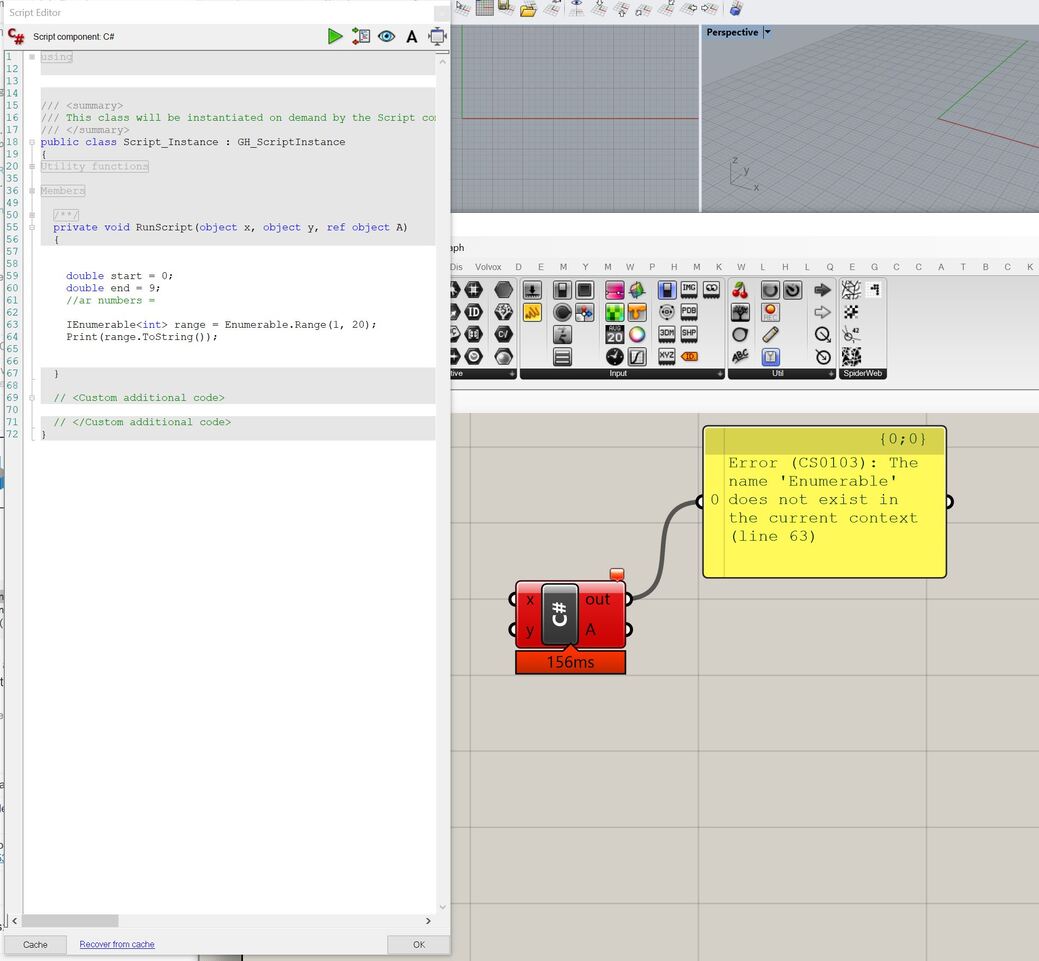
Task: Select the Colour Wheel component icon
Action: pyautogui.click(x=637, y=335)
